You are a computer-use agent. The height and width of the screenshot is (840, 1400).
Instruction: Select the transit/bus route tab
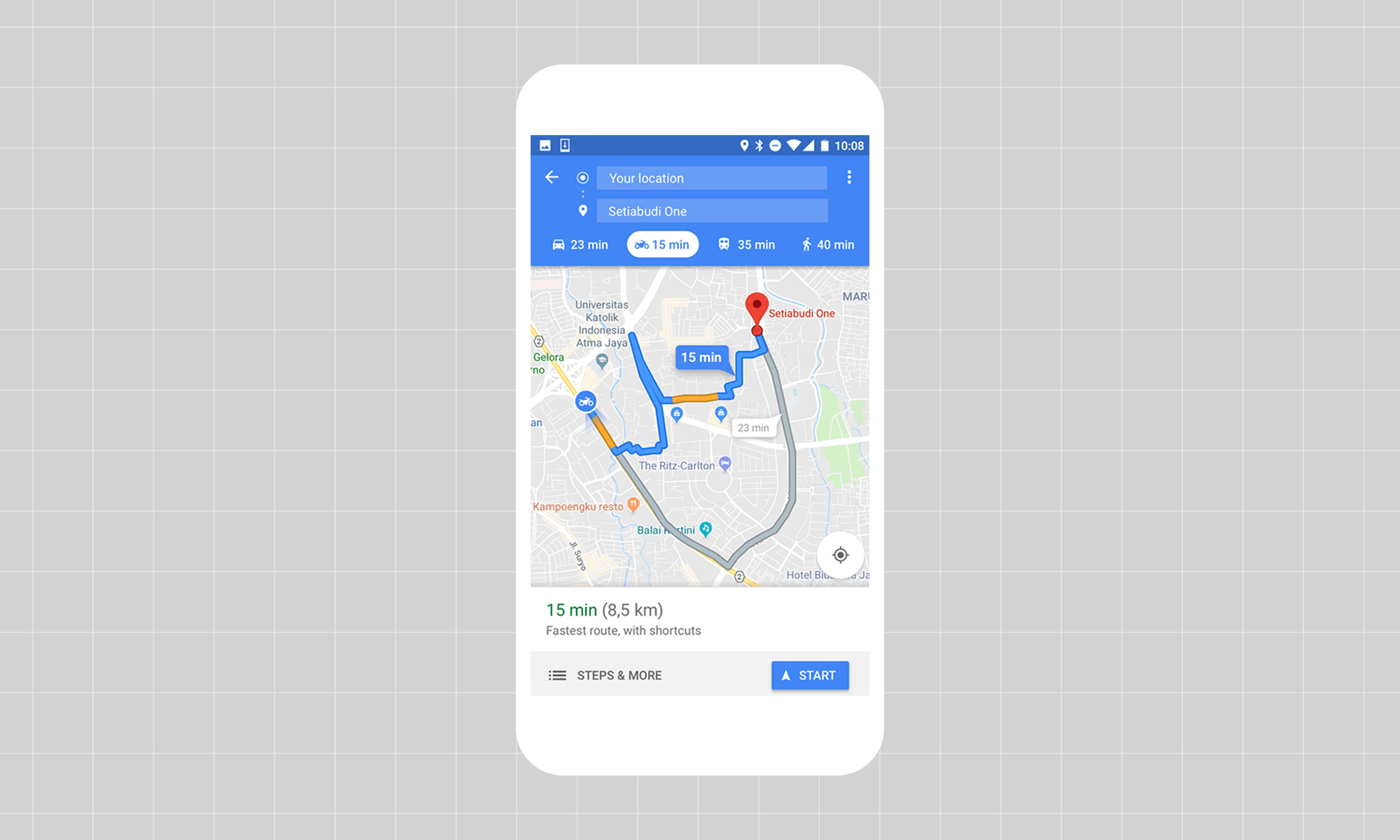click(745, 244)
